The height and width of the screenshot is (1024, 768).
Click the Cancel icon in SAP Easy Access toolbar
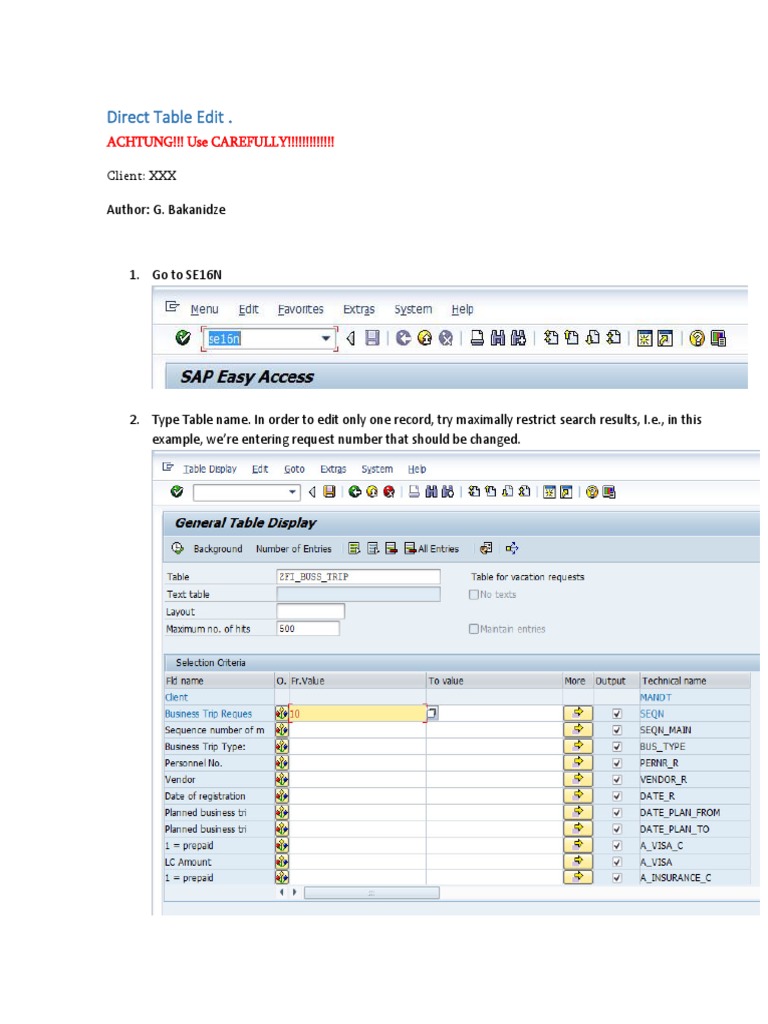[x=446, y=338]
